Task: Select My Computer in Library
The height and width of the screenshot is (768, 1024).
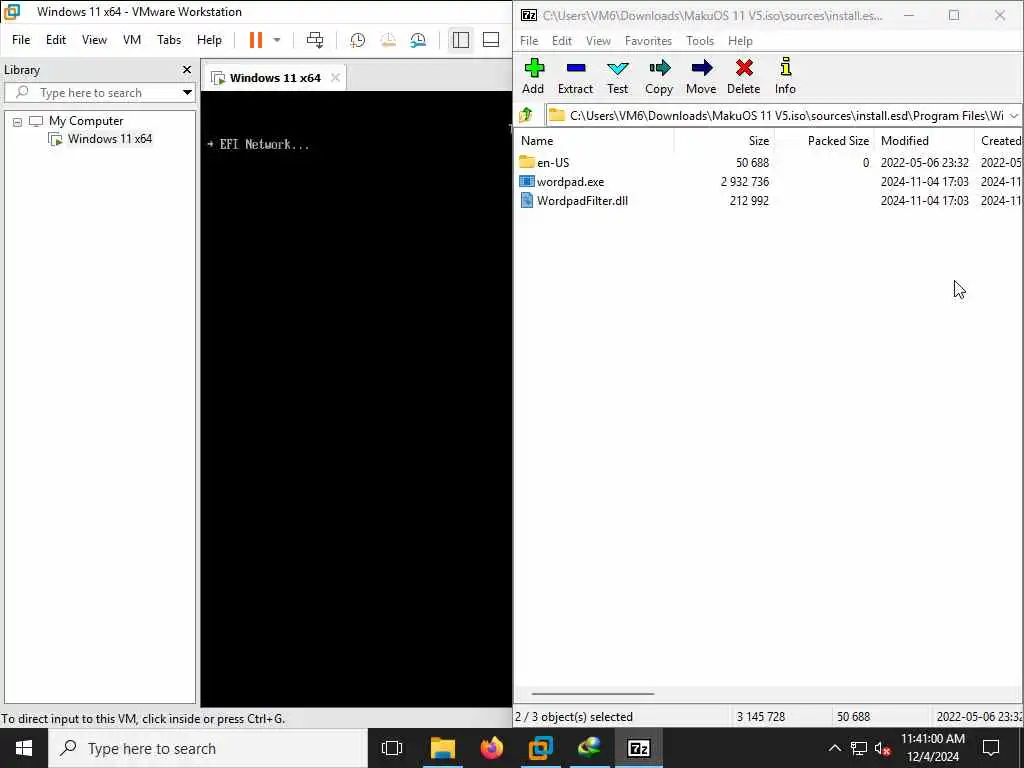Action: [x=86, y=121]
